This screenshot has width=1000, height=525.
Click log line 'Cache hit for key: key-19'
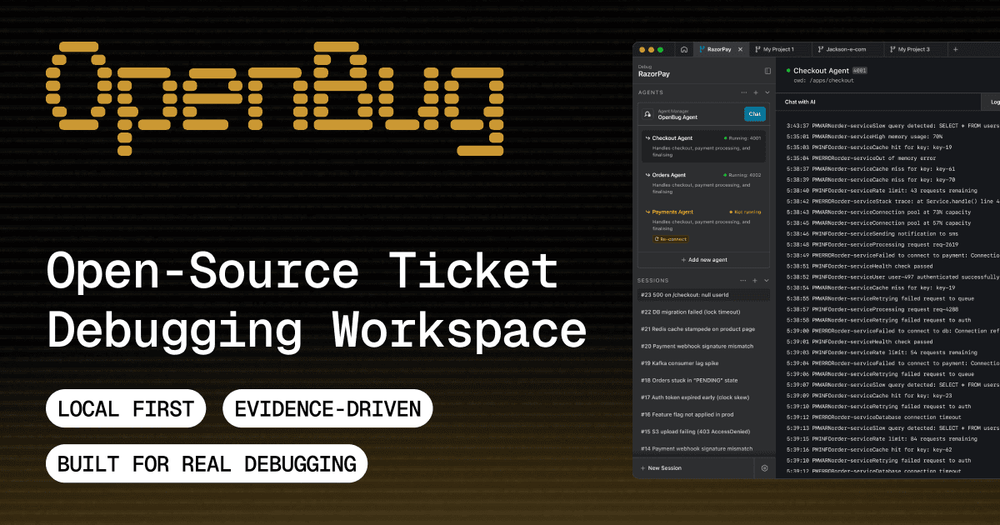tap(869, 147)
